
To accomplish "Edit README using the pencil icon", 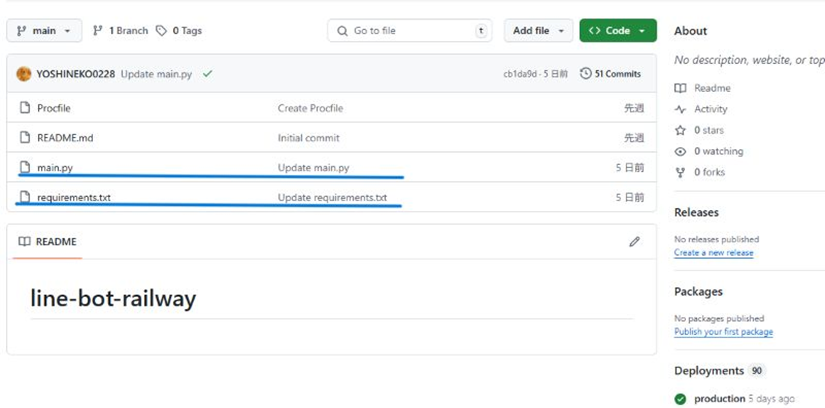I will click(635, 242).
